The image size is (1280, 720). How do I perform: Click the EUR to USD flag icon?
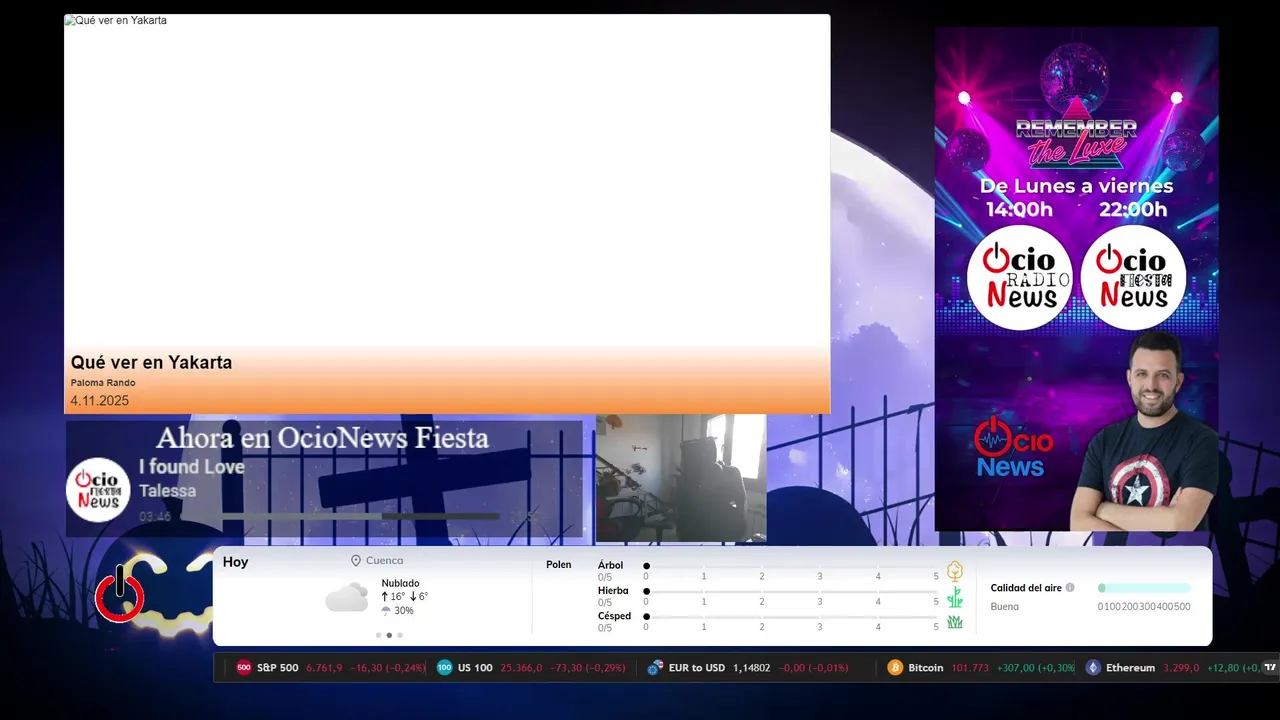pyautogui.click(x=656, y=668)
